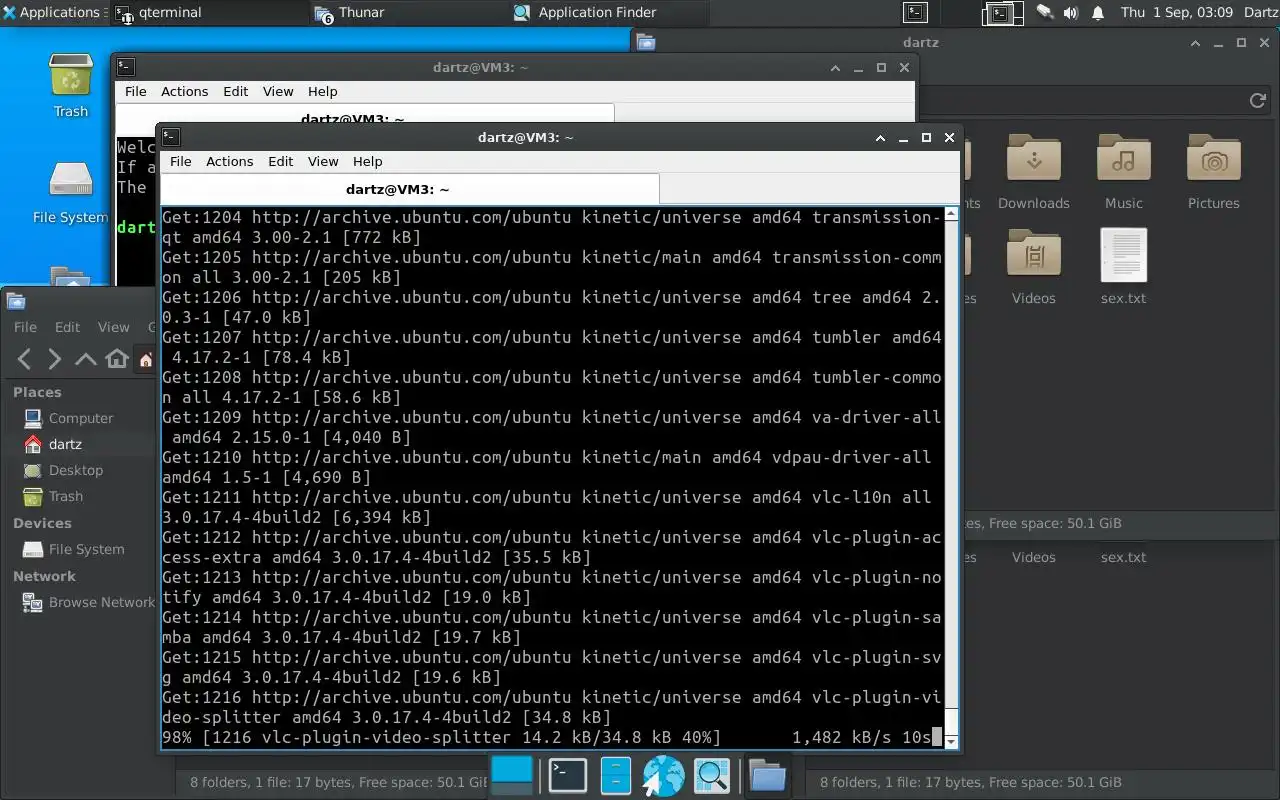Click the workspace switcher icon in top panel
The height and width of the screenshot is (800, 1280).
pos(1003,12)
